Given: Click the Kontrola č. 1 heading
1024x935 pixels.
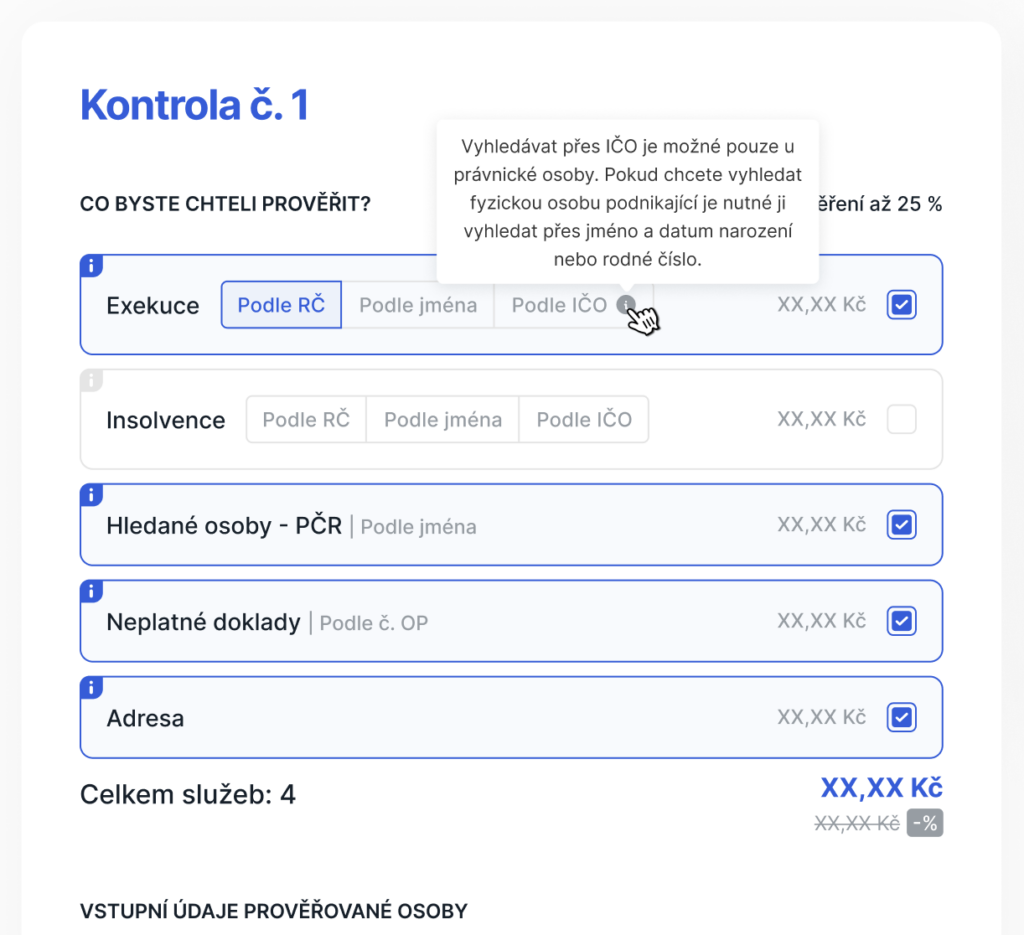Looking at the screenshot, I should point(194,105).
